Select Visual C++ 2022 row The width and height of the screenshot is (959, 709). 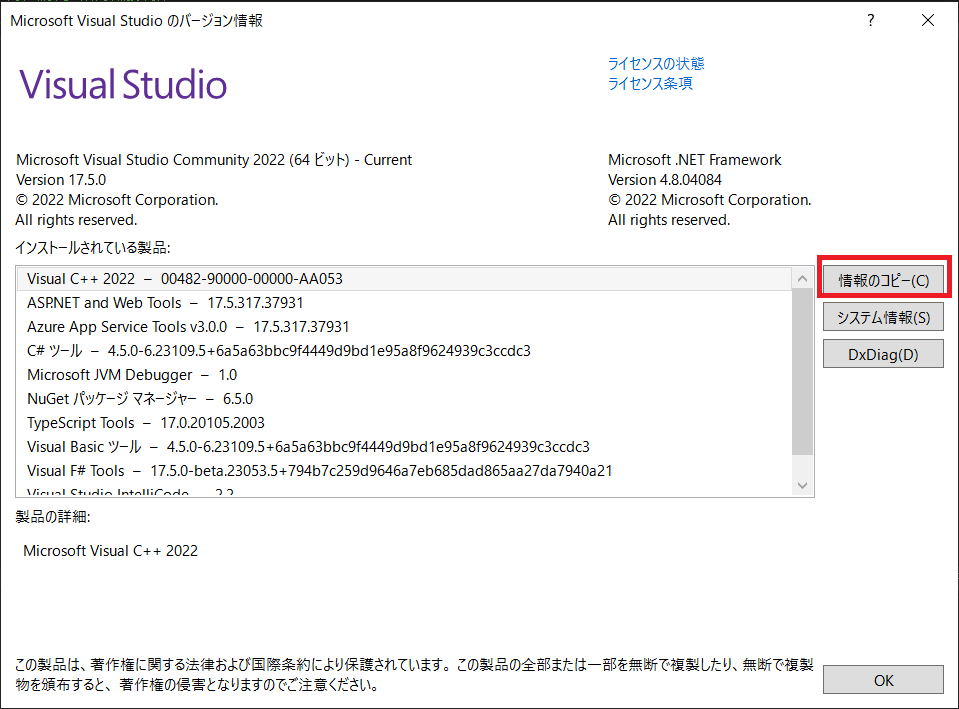pyautogui.click(x=404, y=279)
